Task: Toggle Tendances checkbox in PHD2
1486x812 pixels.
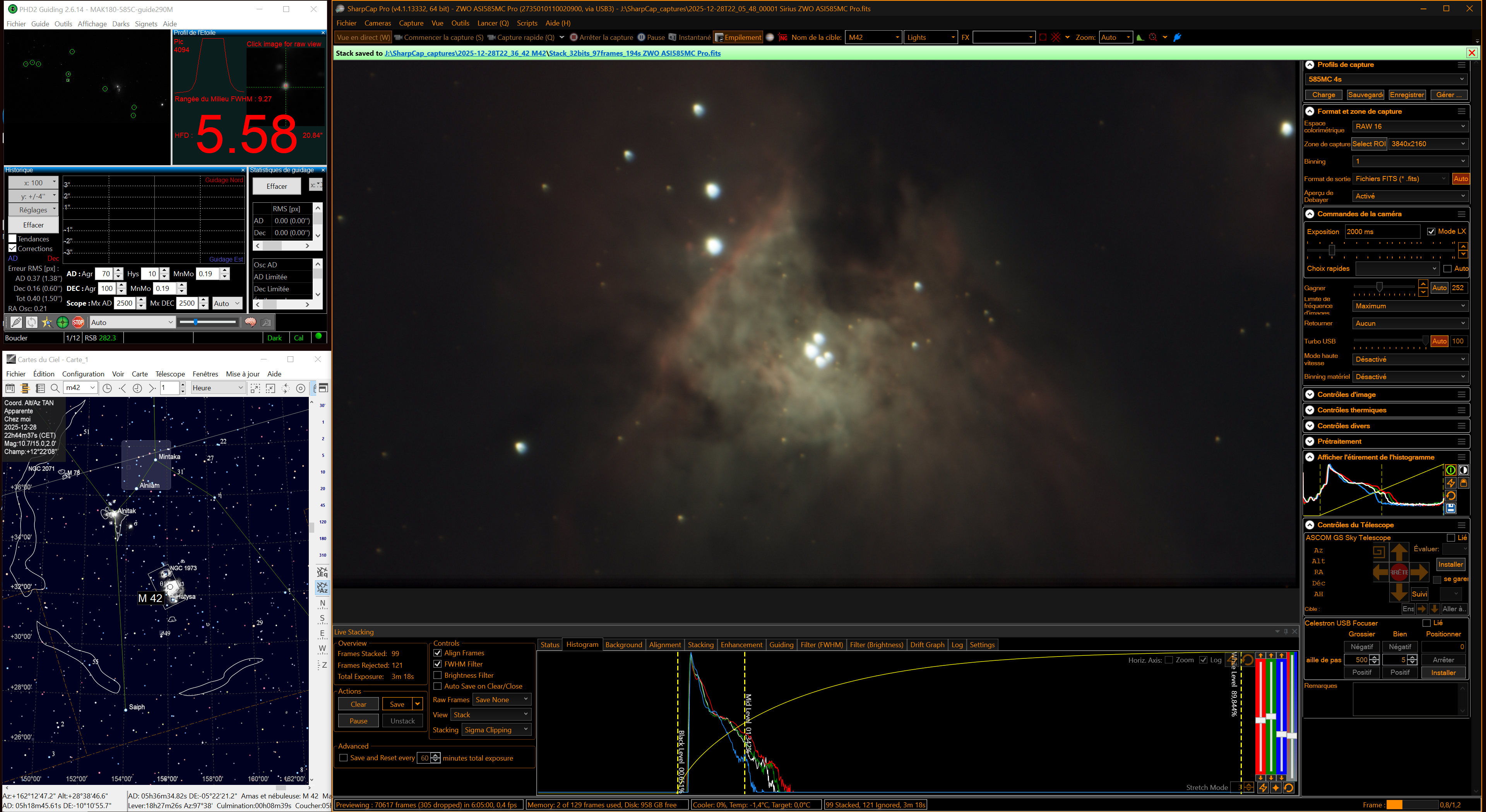Action: pos(13,239)
